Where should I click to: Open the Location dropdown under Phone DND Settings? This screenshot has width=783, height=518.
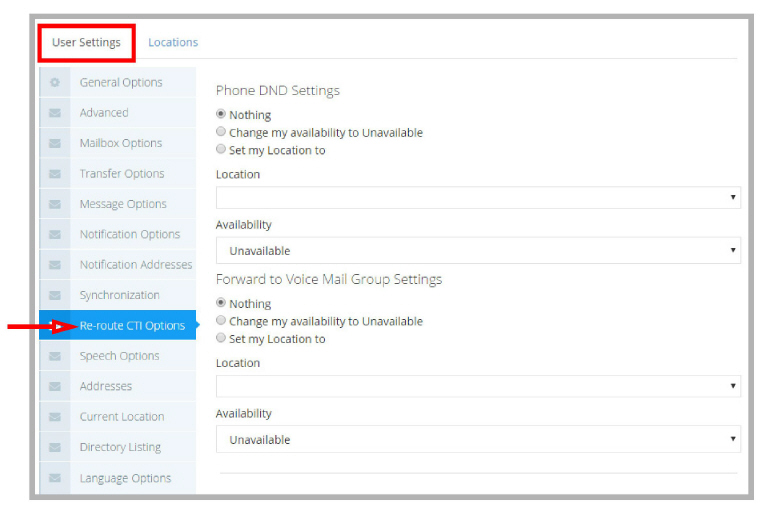478,197
